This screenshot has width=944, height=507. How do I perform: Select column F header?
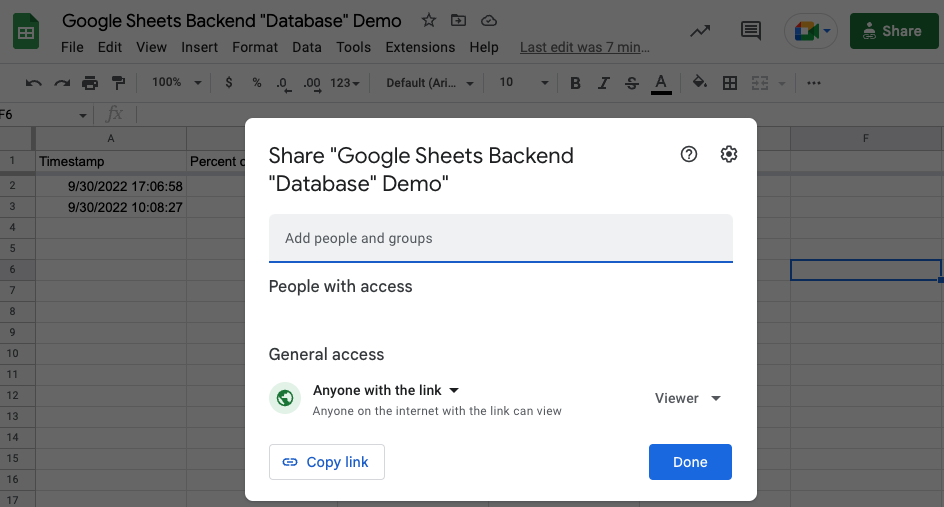(x=866, y=138)
